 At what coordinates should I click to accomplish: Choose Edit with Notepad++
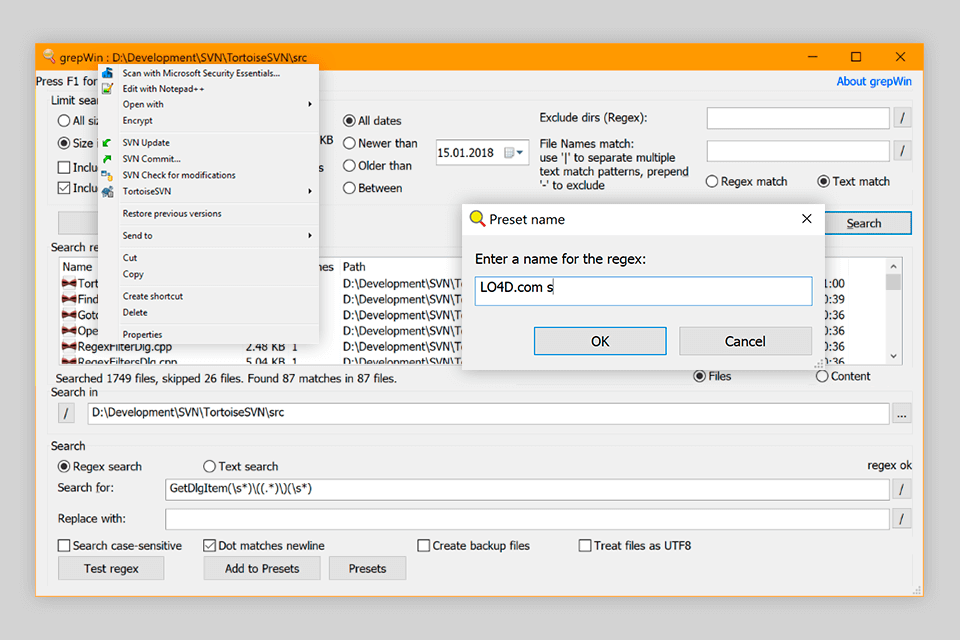click(x=163, y=89)
